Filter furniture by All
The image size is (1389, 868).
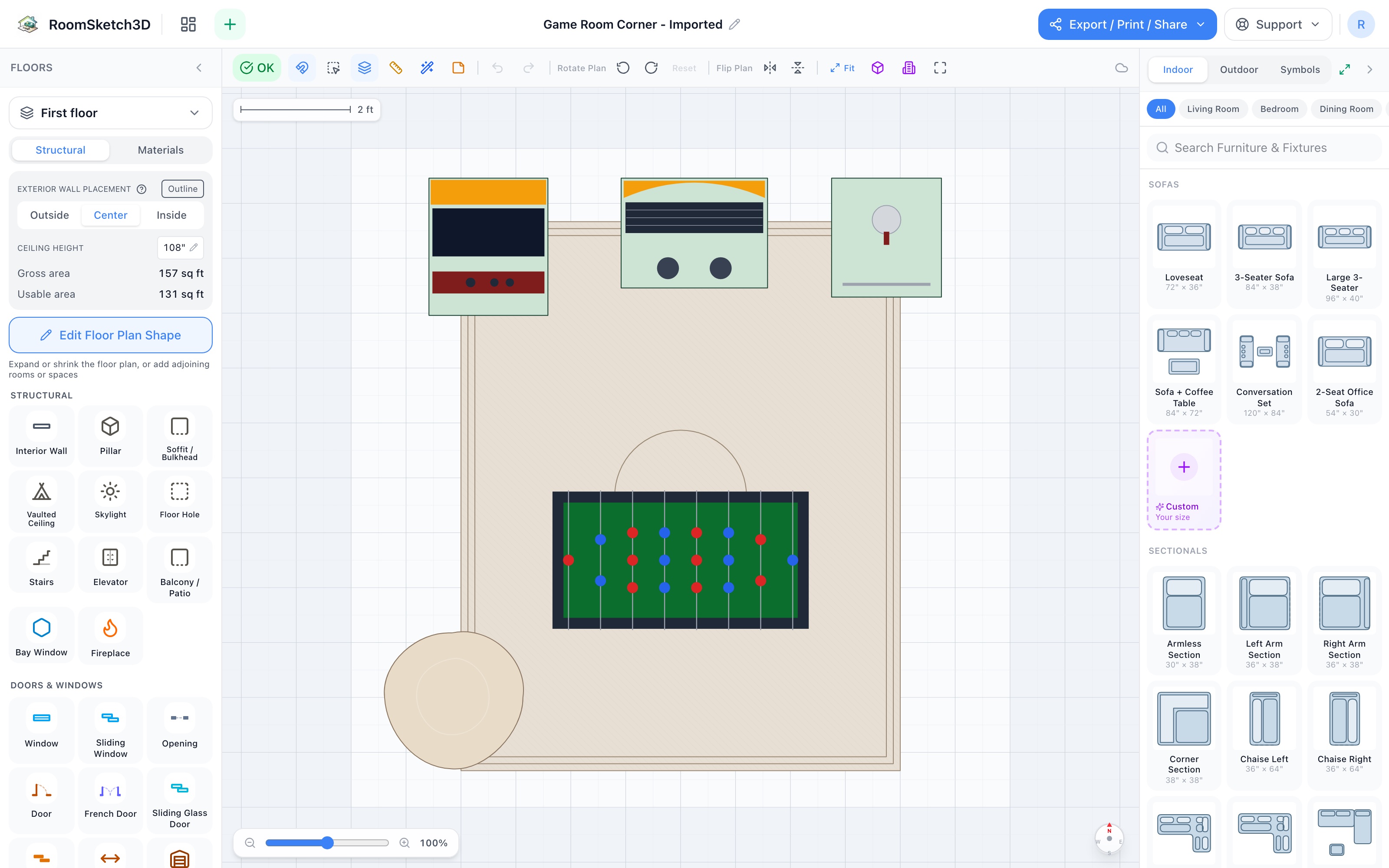tap(1161, 109)
